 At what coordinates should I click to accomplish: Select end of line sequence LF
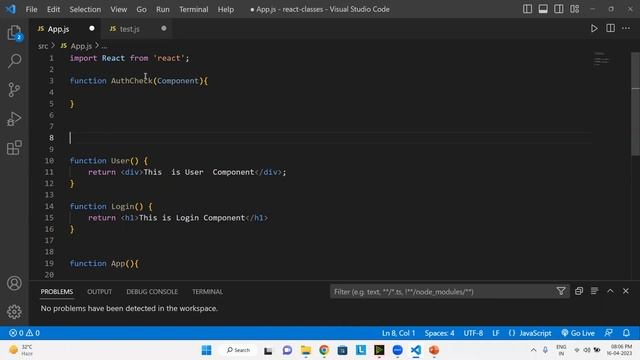pos(496,333)
